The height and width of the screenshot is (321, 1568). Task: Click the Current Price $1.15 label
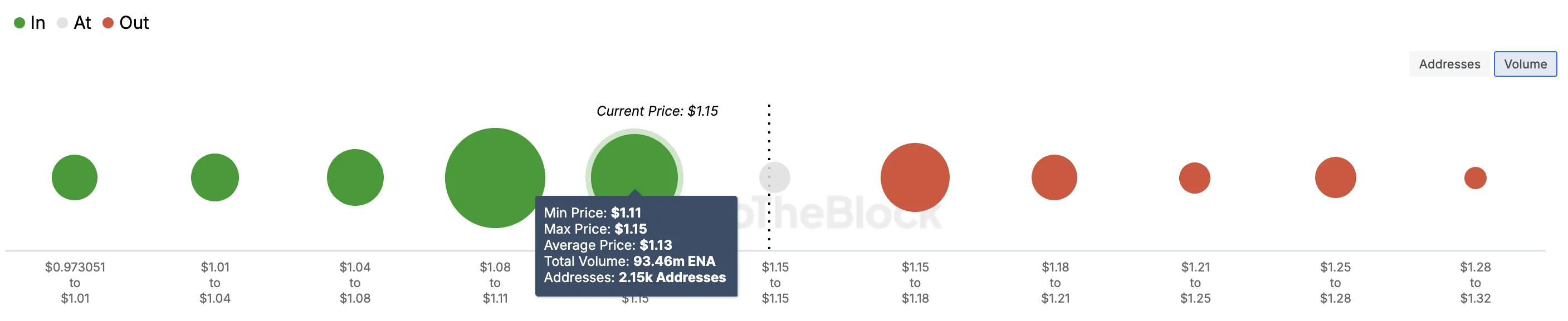pyautogui.click(x=657, y=111)
